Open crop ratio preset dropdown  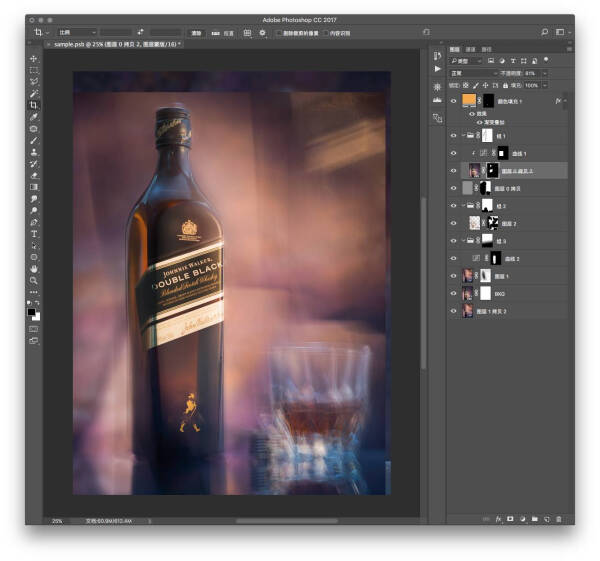pyautogui.click(x=77, y=33)
